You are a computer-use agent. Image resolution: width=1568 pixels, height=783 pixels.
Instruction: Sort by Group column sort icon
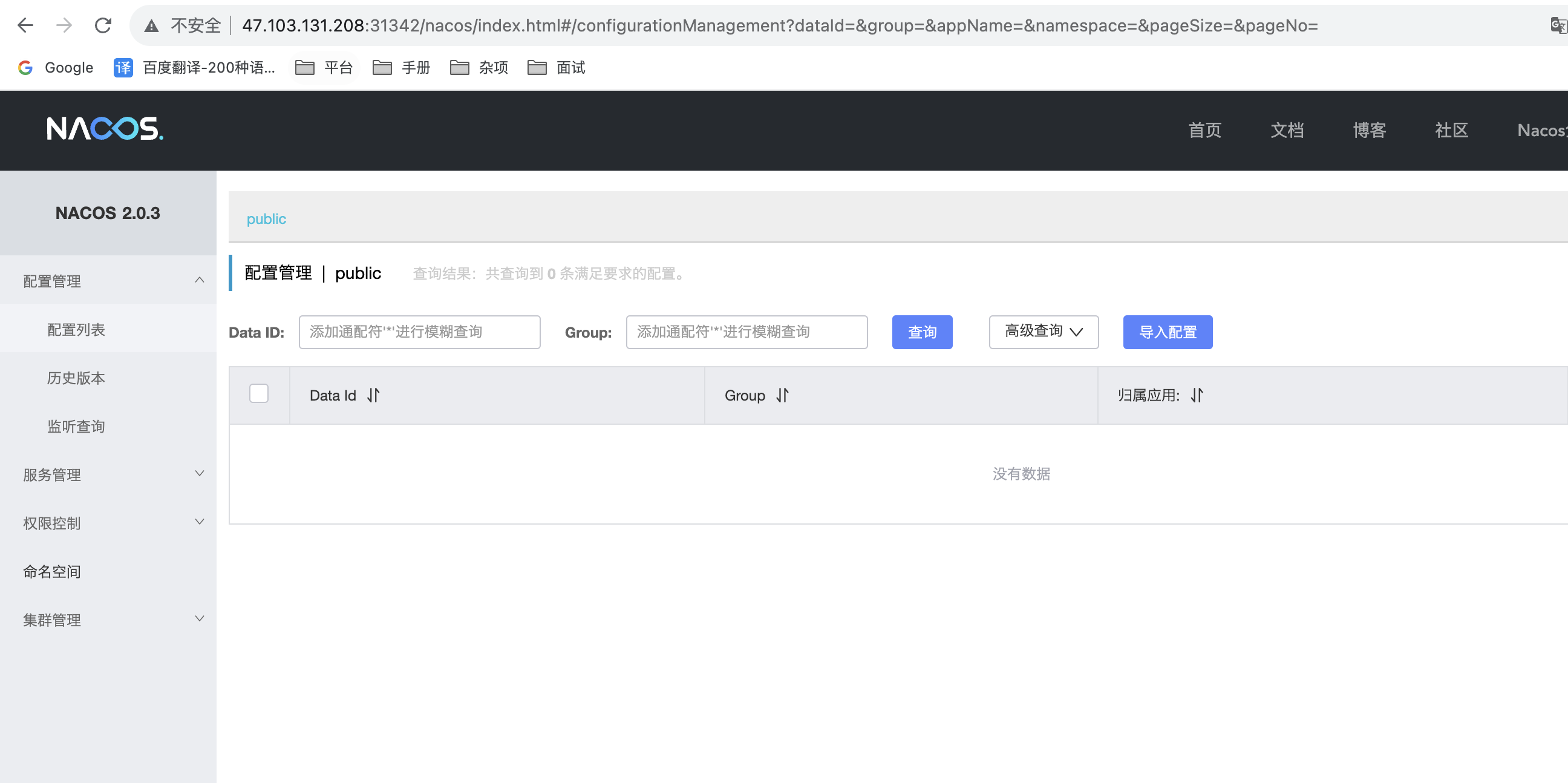pyautogui.click(x=782, y=395)
